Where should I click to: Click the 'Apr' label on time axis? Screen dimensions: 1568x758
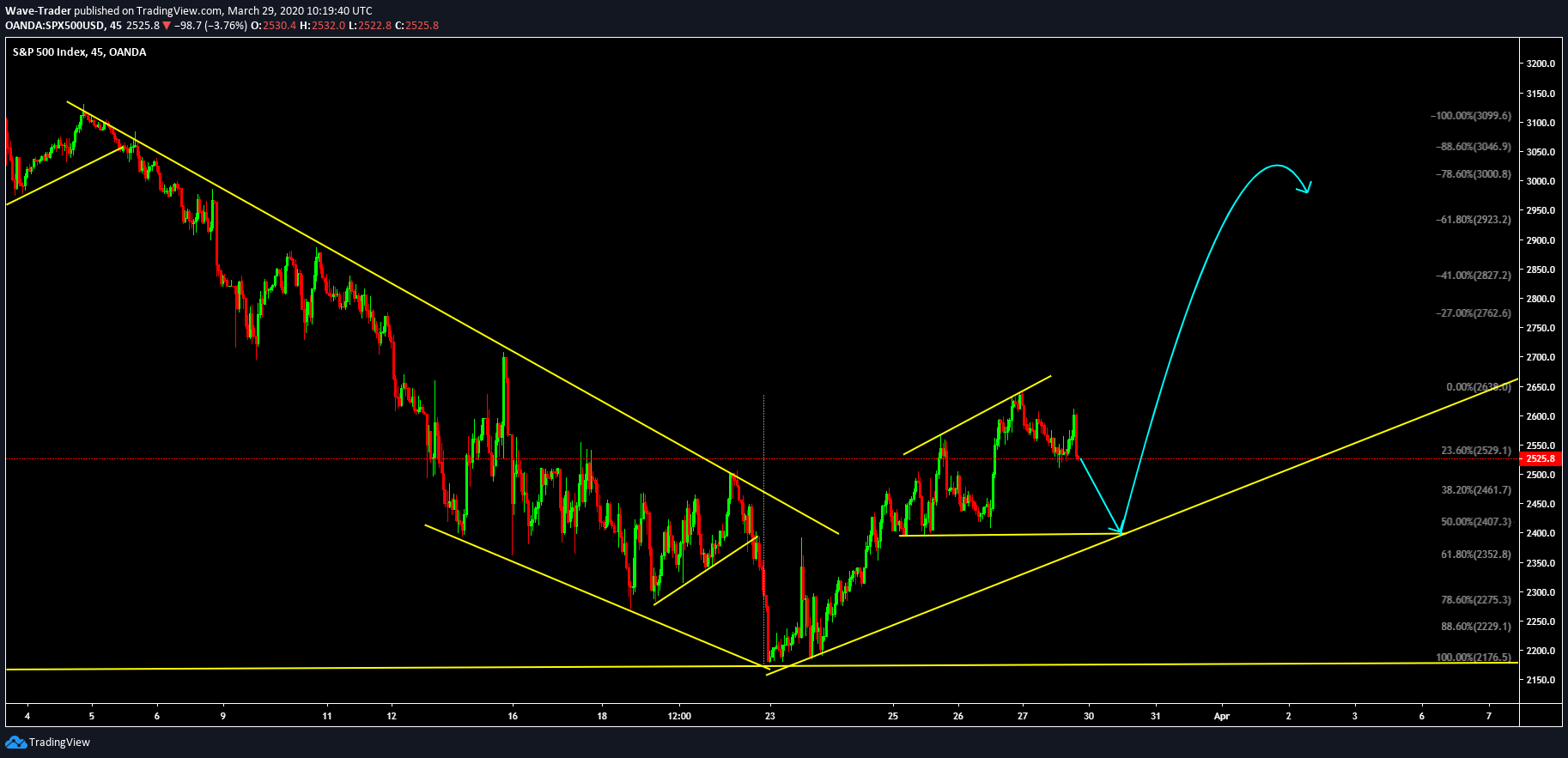click(x=1222, y=716)
